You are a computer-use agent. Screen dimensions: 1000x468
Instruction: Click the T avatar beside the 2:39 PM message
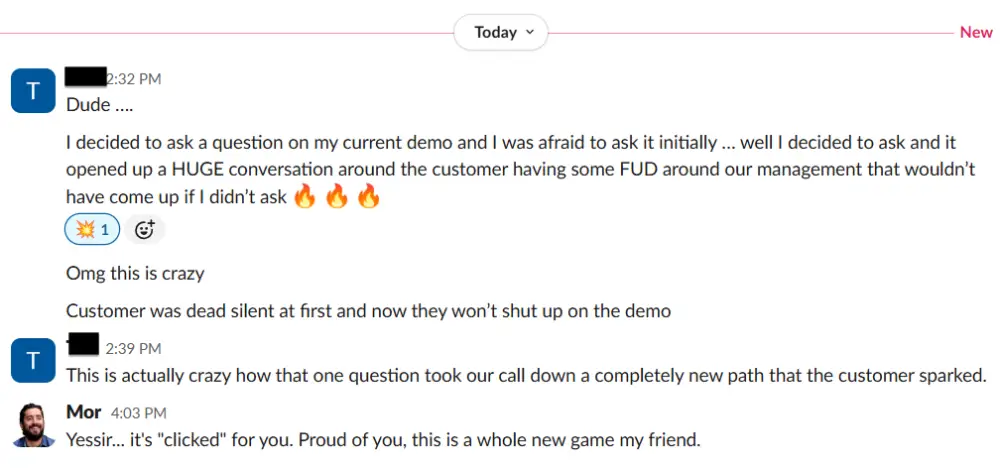click(33, 360)
